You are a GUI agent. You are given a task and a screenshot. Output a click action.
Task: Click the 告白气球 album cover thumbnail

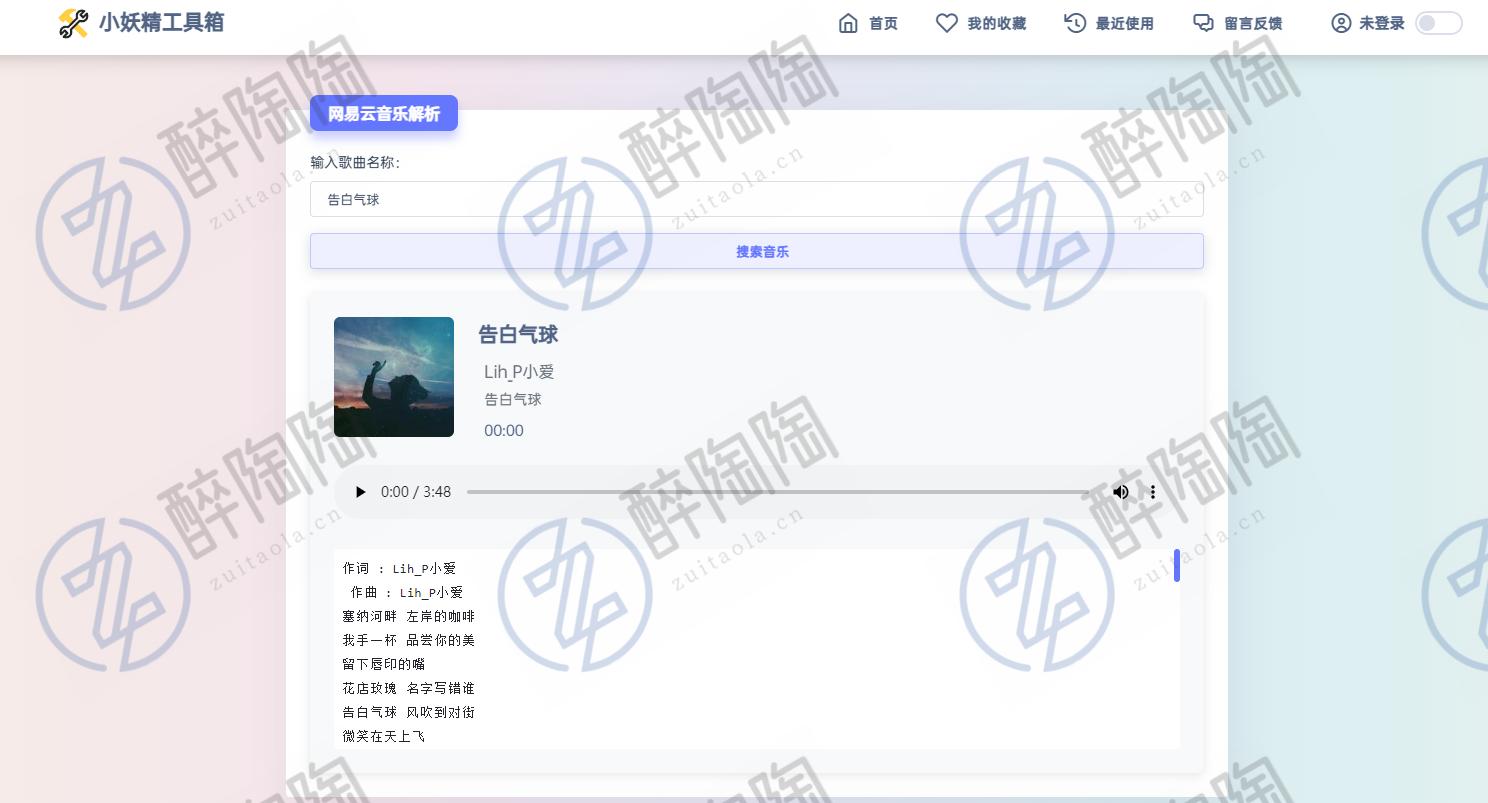click(394, 377)
